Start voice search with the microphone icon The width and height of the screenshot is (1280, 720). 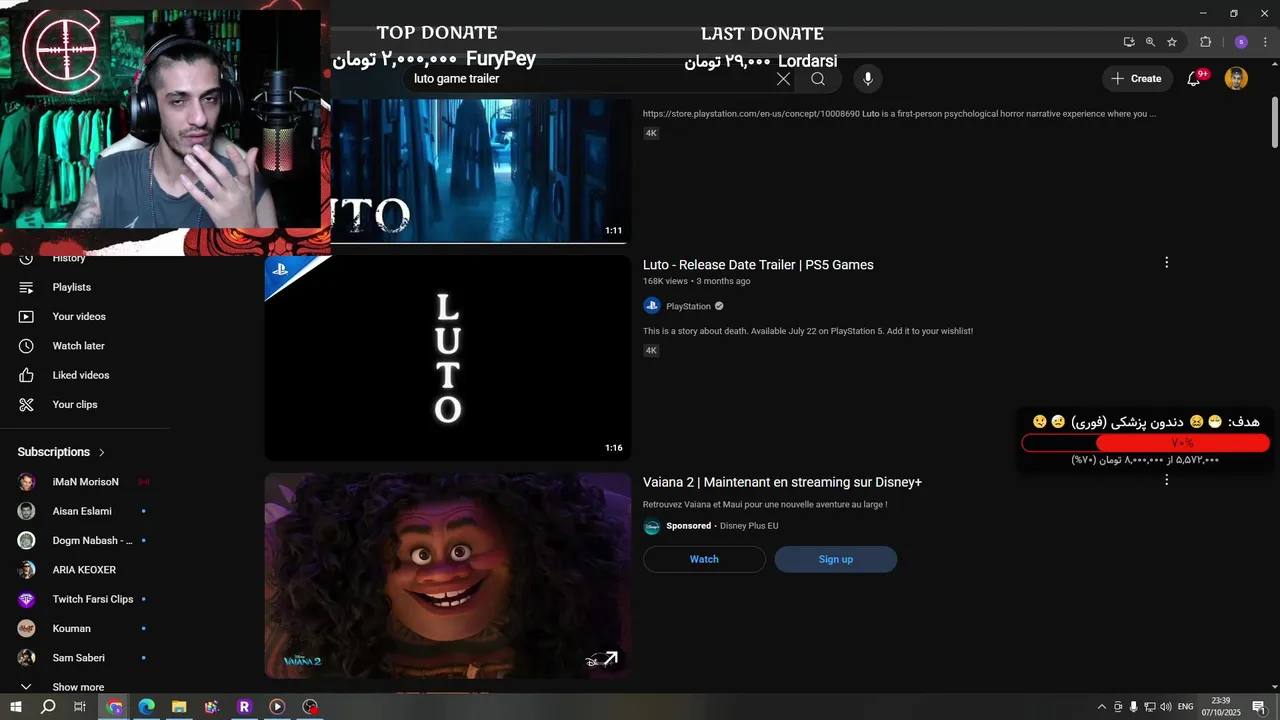click(x=868, y=79)
